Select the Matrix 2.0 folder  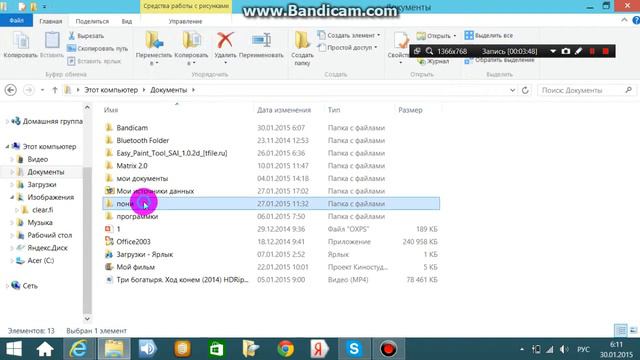pyautogui.click(x=271, y=166)
